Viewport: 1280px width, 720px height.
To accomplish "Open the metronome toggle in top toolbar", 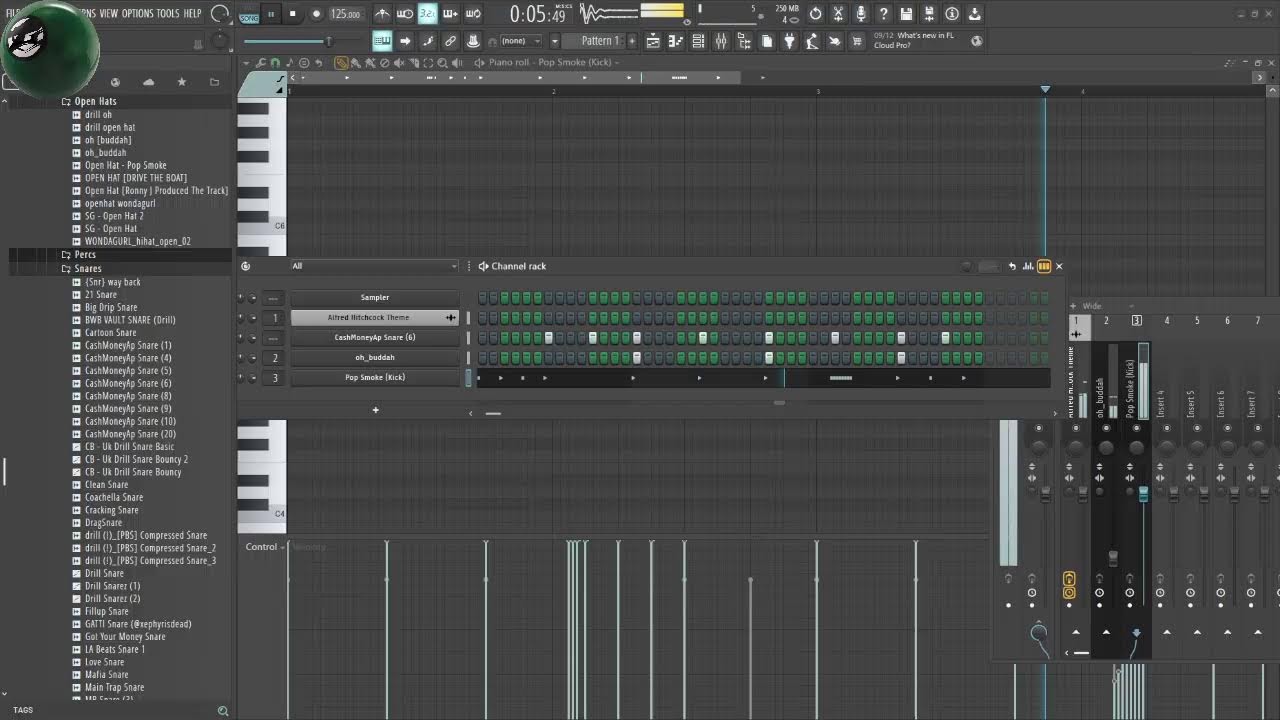I will (x=381, y=14).
